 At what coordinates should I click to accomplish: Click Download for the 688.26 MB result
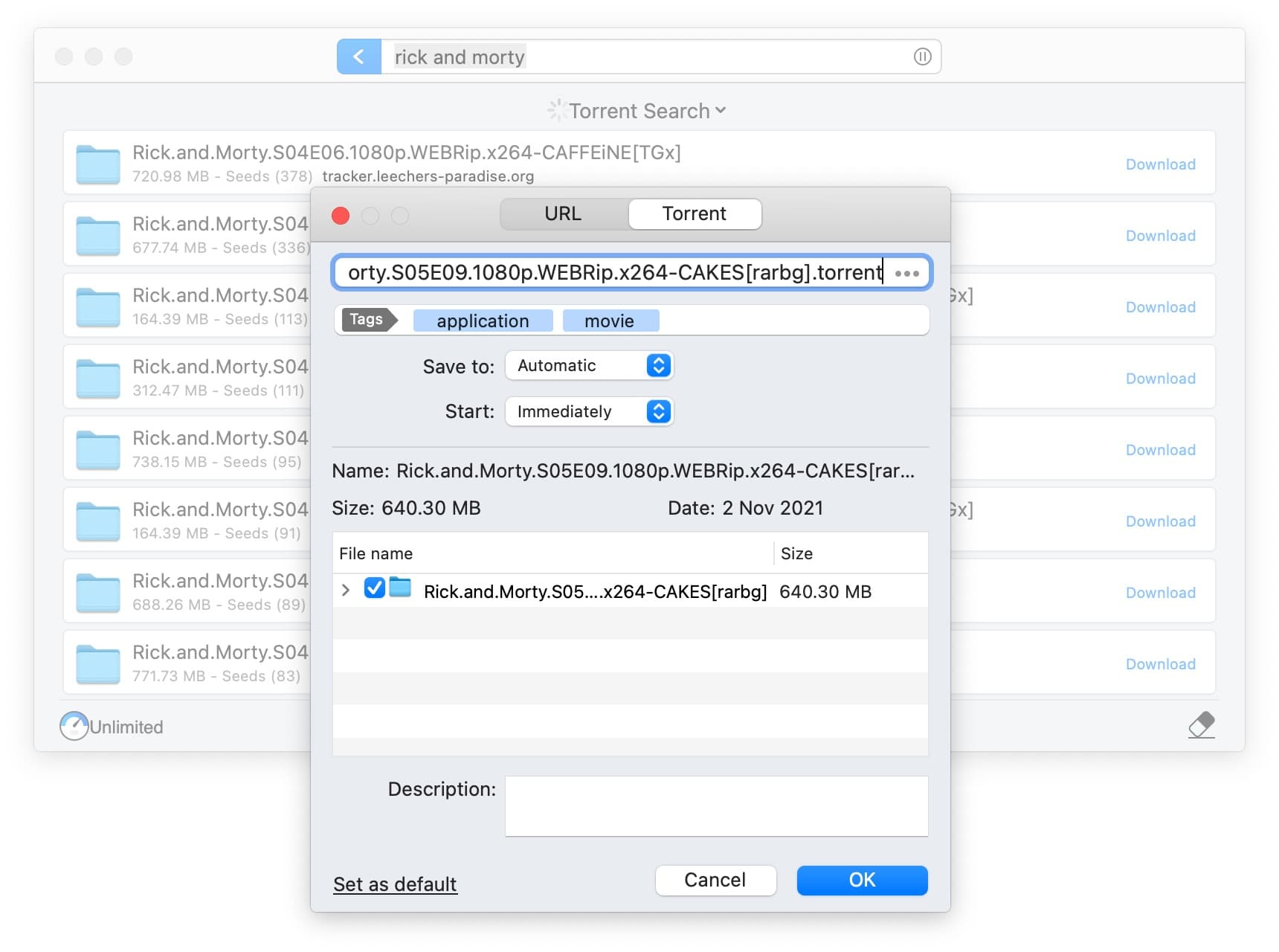[1160, 593]
